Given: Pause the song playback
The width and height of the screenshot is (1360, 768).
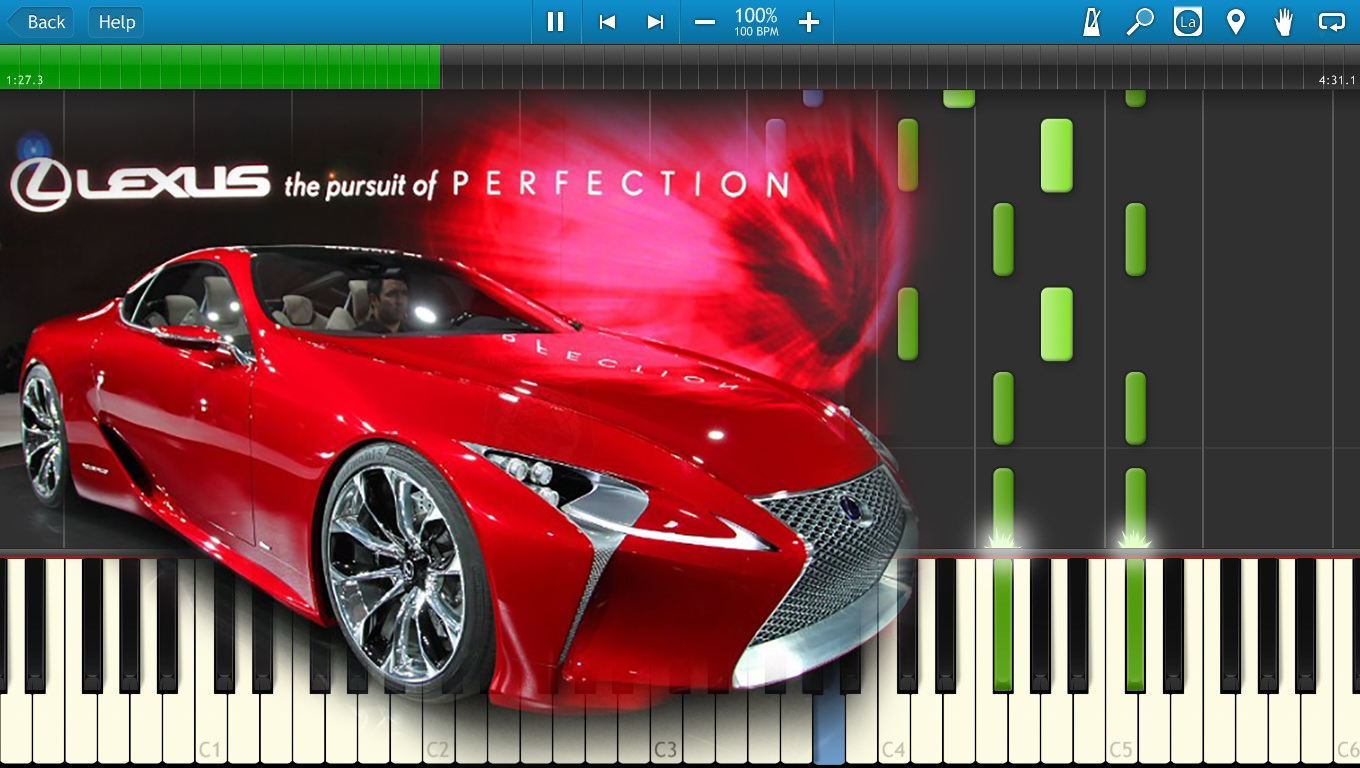Looking at the screenshot, I should point(555,22).
